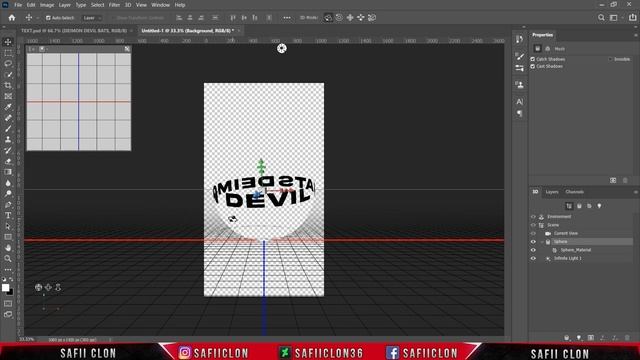640x360 pixels.
Task: Select the Eraser tool
Action: tap(8, 161)
